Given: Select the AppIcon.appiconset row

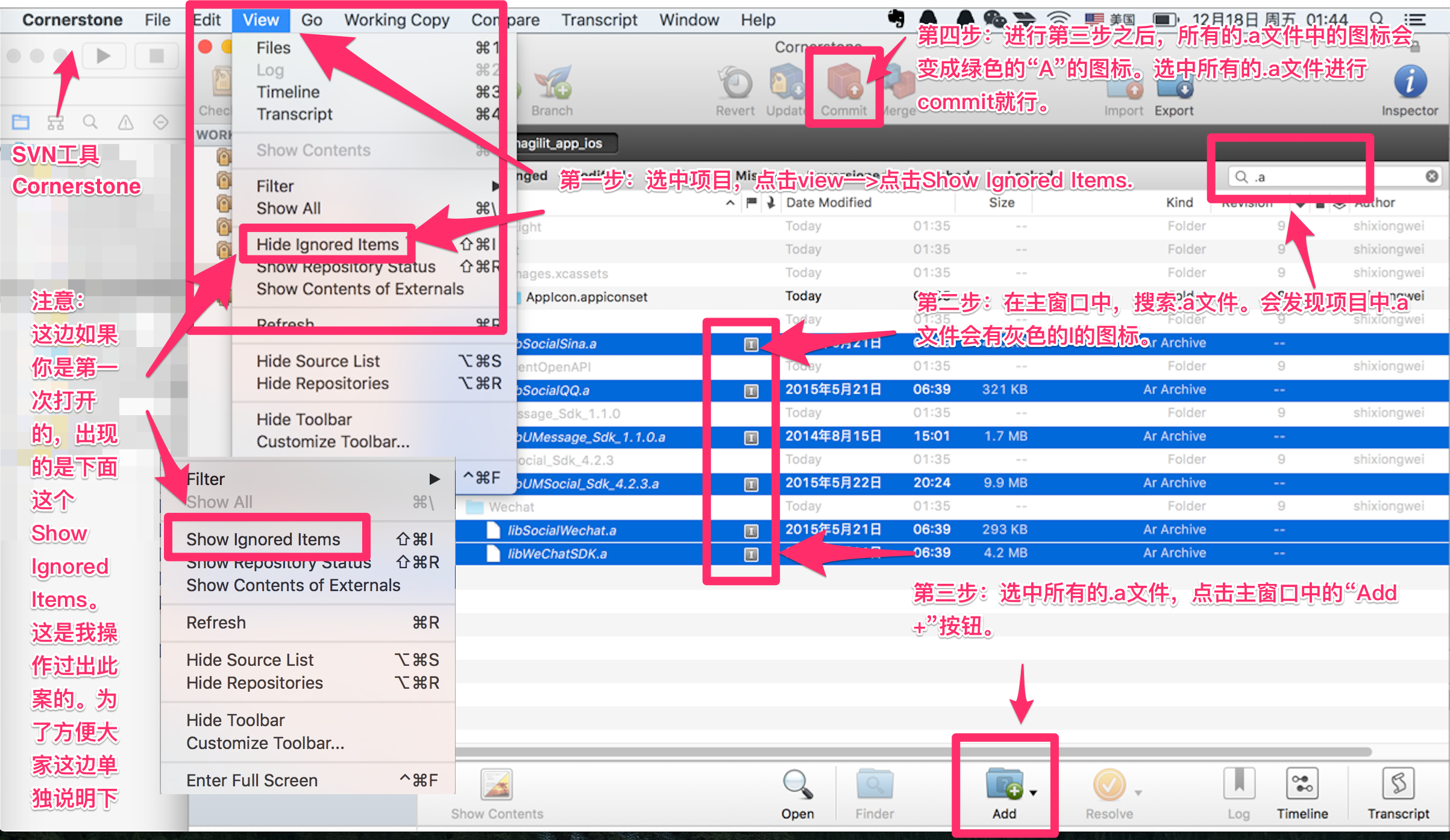Looking at the screenshot, I should tap(952, 296).
